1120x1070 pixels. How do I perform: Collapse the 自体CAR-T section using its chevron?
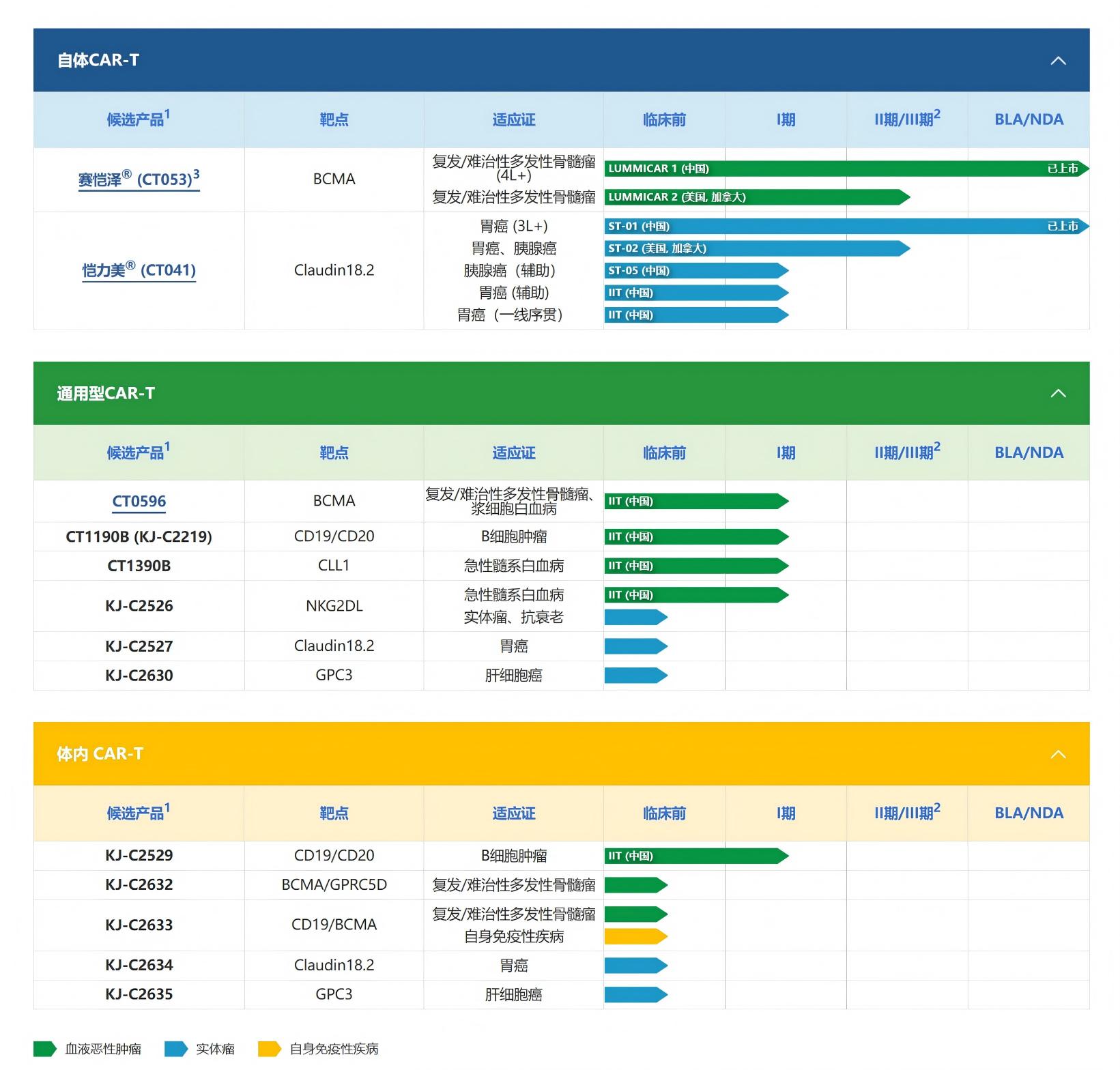(x=1058, y=61)
